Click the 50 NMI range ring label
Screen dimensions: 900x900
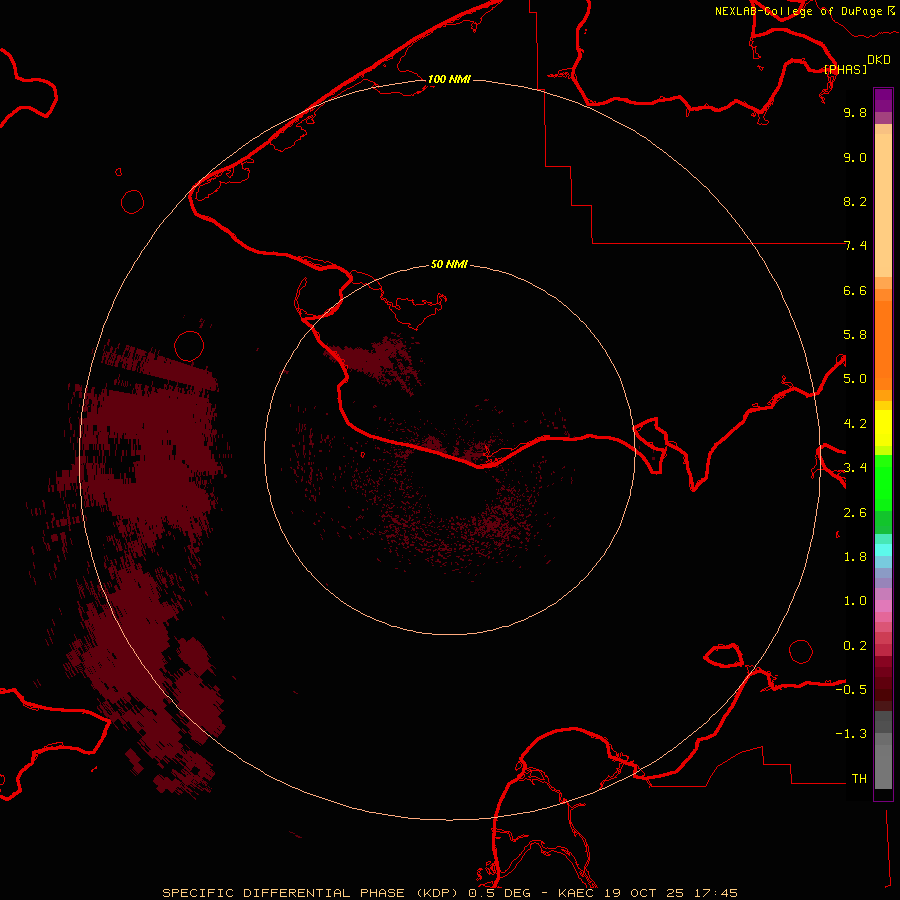449,264
